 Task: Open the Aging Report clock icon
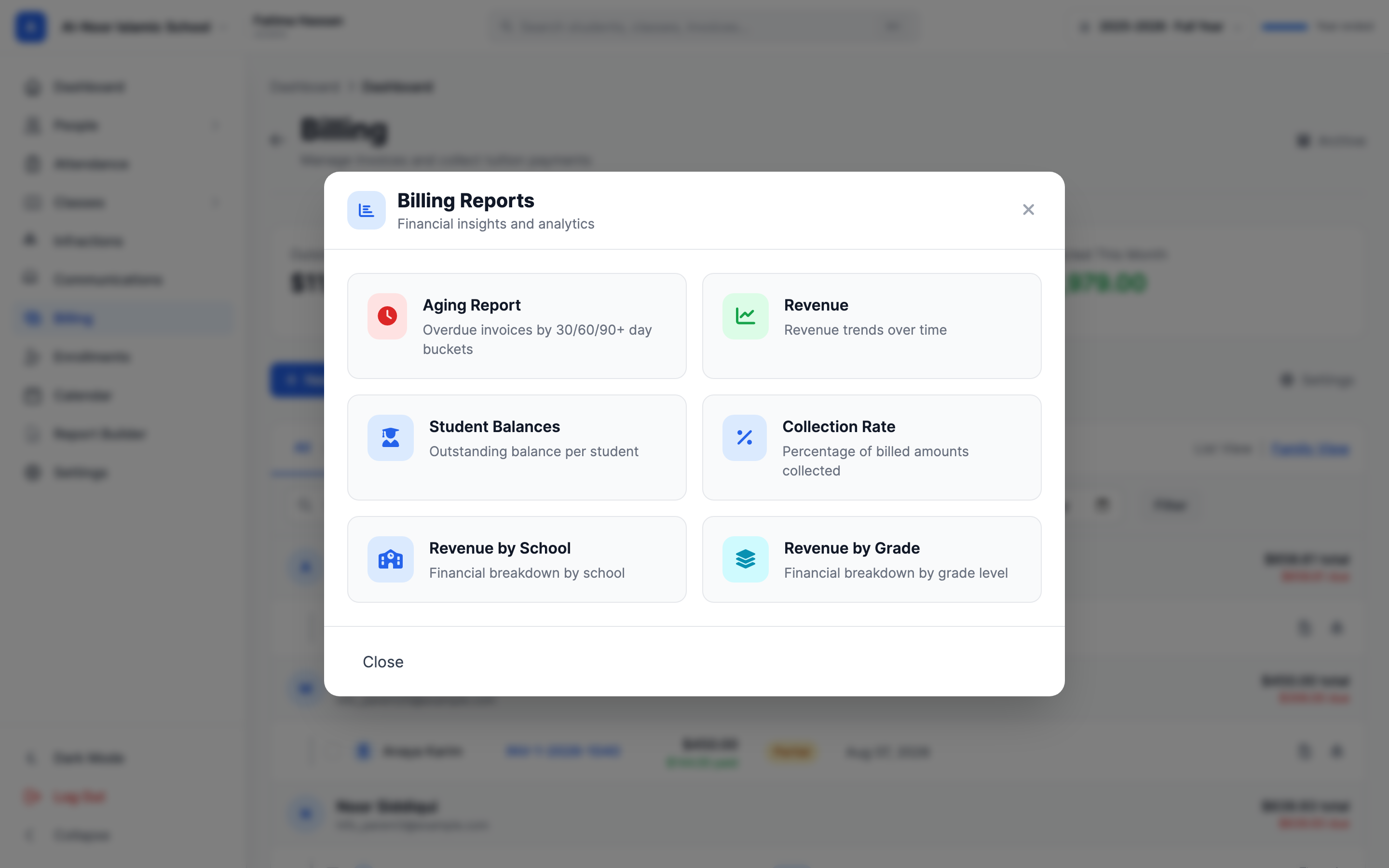coord(387,316)
